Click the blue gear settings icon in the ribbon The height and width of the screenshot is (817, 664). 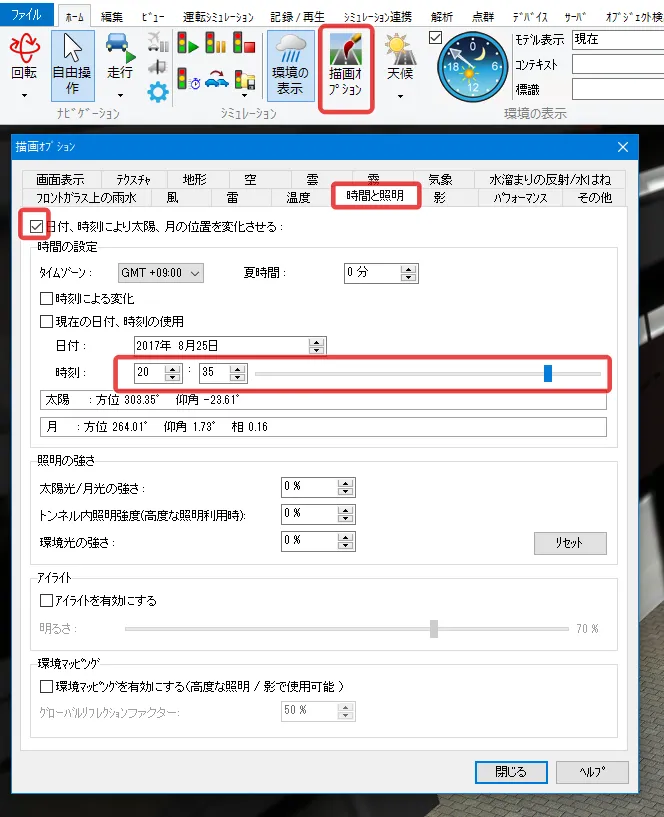pyautogui.click(x=157, y=93)
